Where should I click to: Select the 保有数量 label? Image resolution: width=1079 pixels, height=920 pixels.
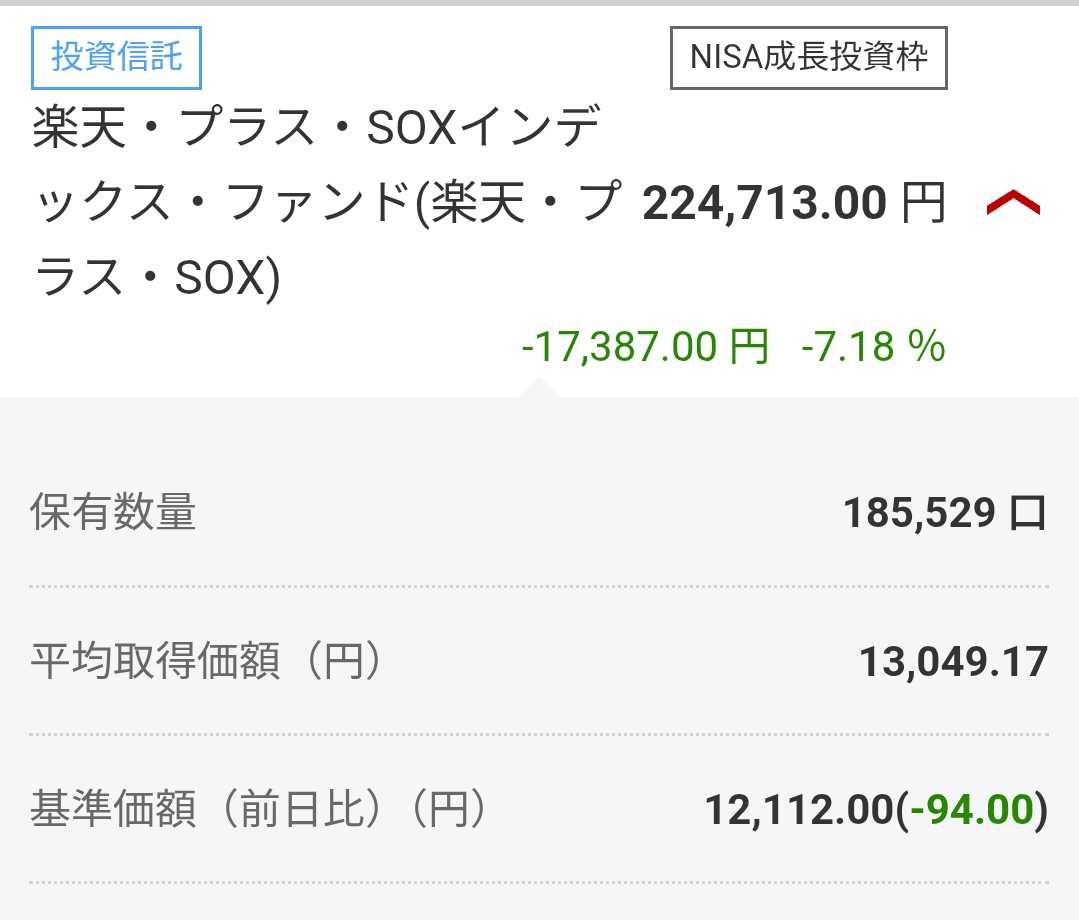pos(113,513)
